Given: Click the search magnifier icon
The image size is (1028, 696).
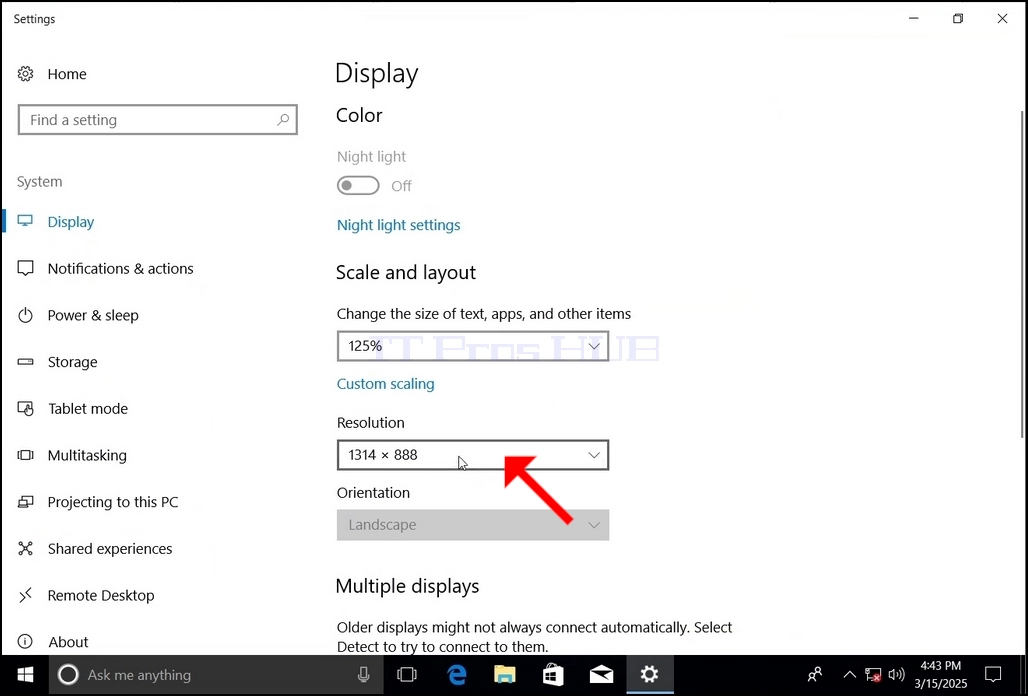Looking at the screenshot, I should pos(283,120).
